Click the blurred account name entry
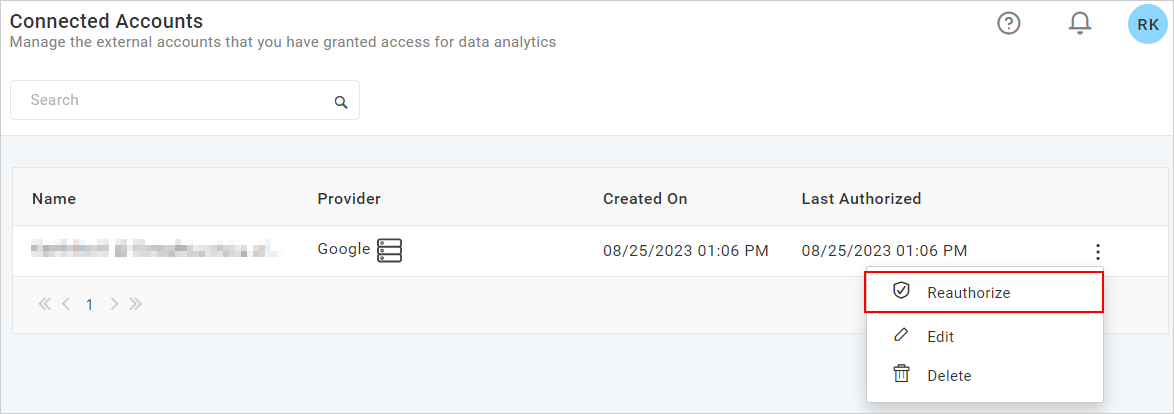 (x=155, y=250)
